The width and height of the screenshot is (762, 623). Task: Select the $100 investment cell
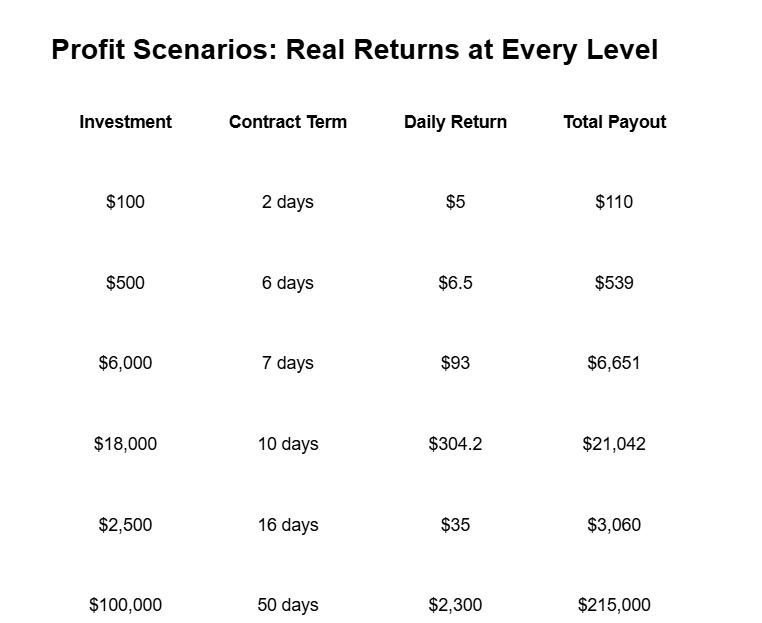[x=125, y=202]
